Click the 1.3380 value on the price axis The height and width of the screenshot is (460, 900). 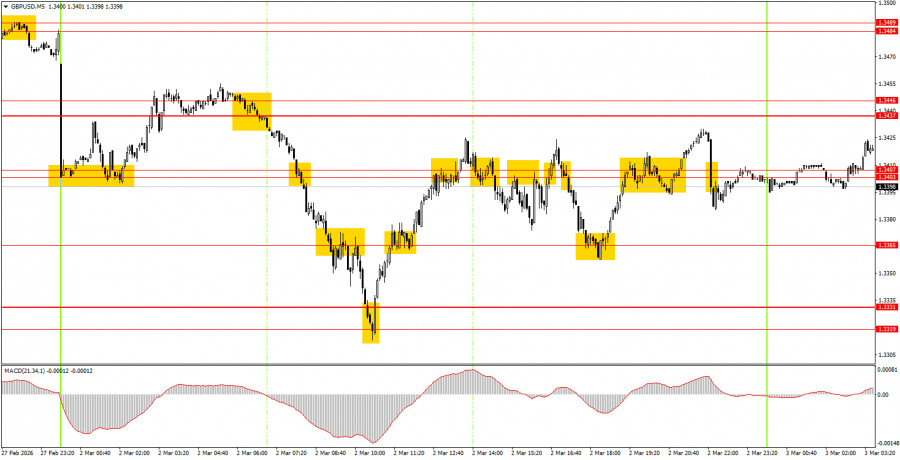[886, 219]
